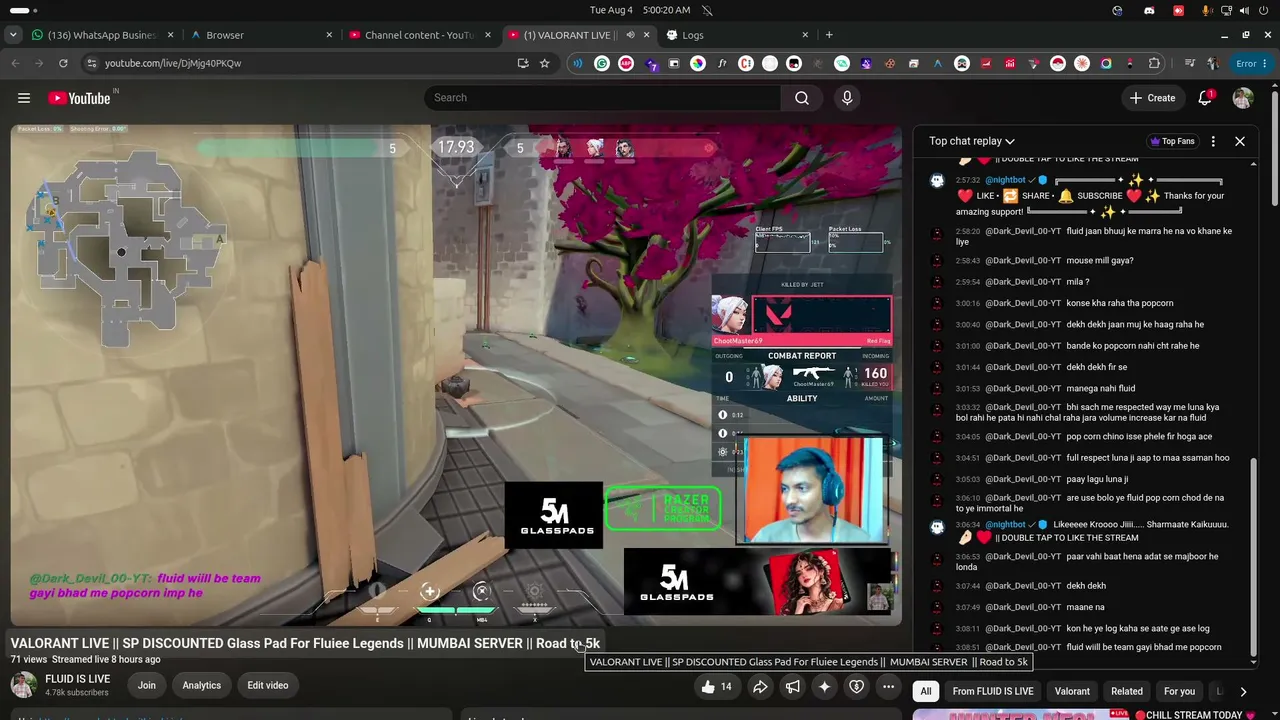Click the FLUID IS LIVE channel name

tap(77, 679)
